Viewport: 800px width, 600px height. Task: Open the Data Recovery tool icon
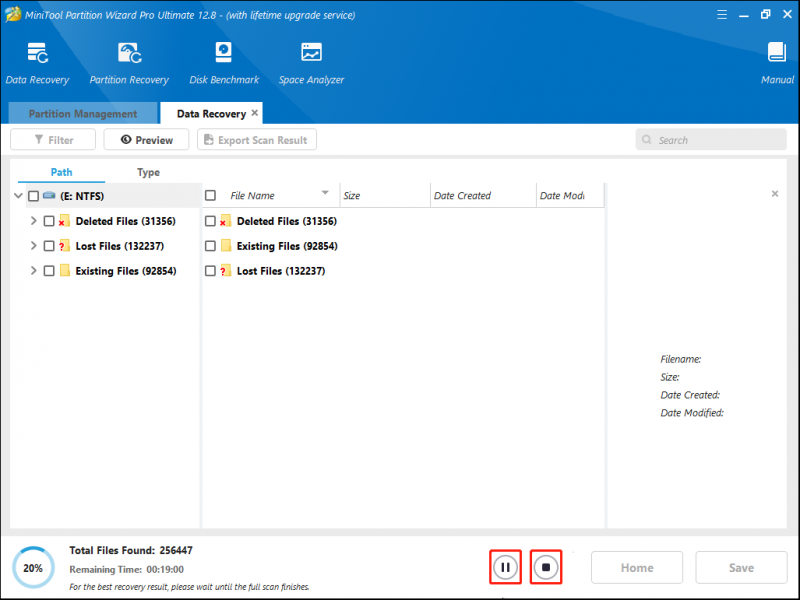coord(37,53)
